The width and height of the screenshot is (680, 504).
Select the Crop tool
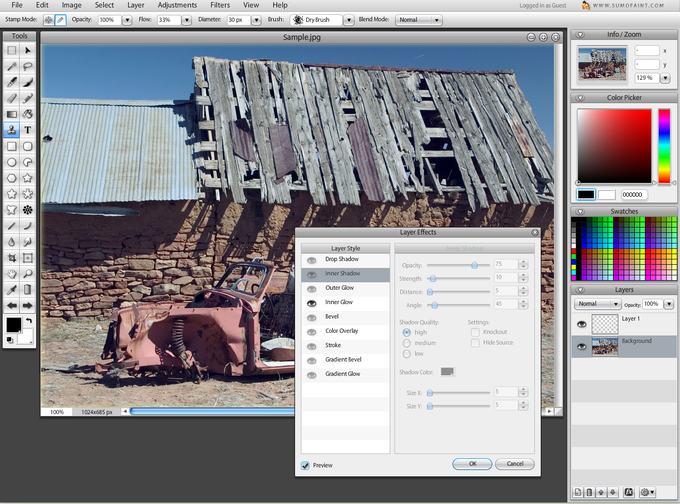pos(12,258)
